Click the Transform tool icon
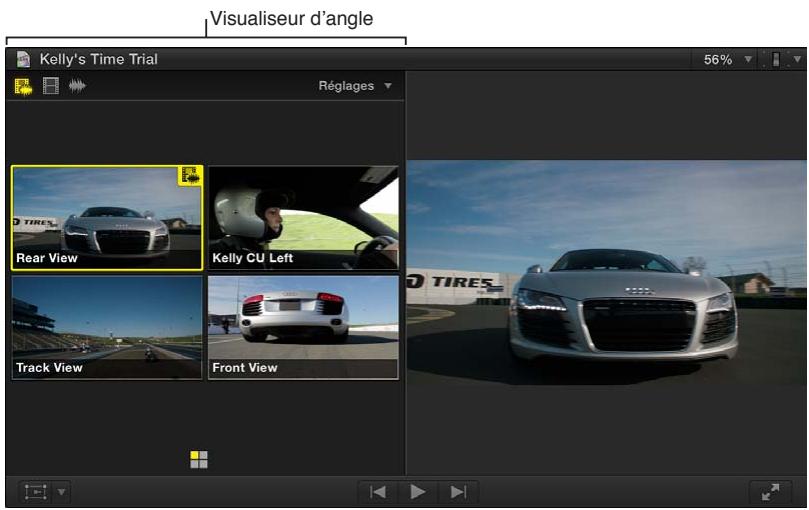The height and width of the screenshot is (510, 809). point(36,492)
